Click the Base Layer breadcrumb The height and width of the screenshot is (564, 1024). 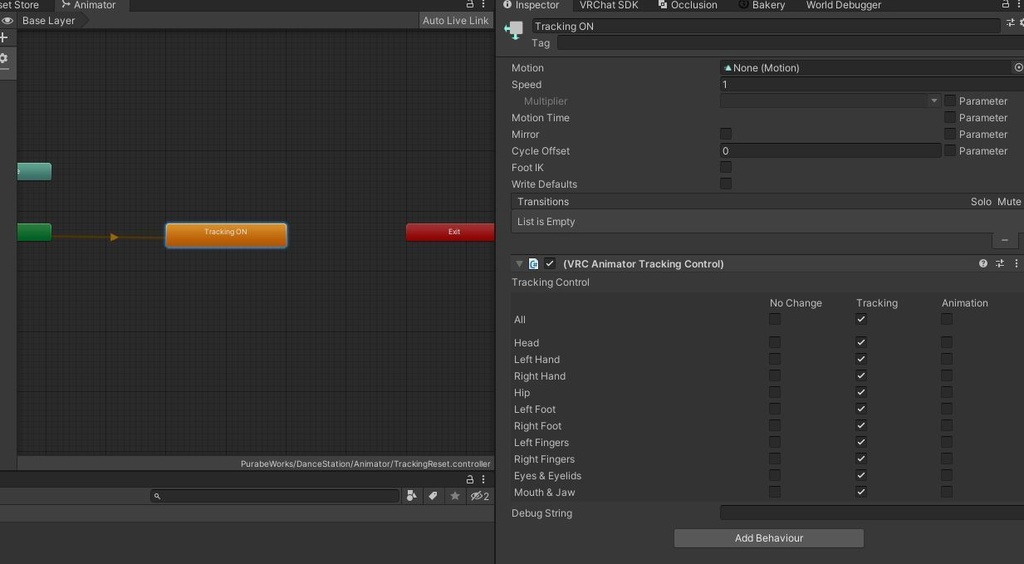point(50,20)
